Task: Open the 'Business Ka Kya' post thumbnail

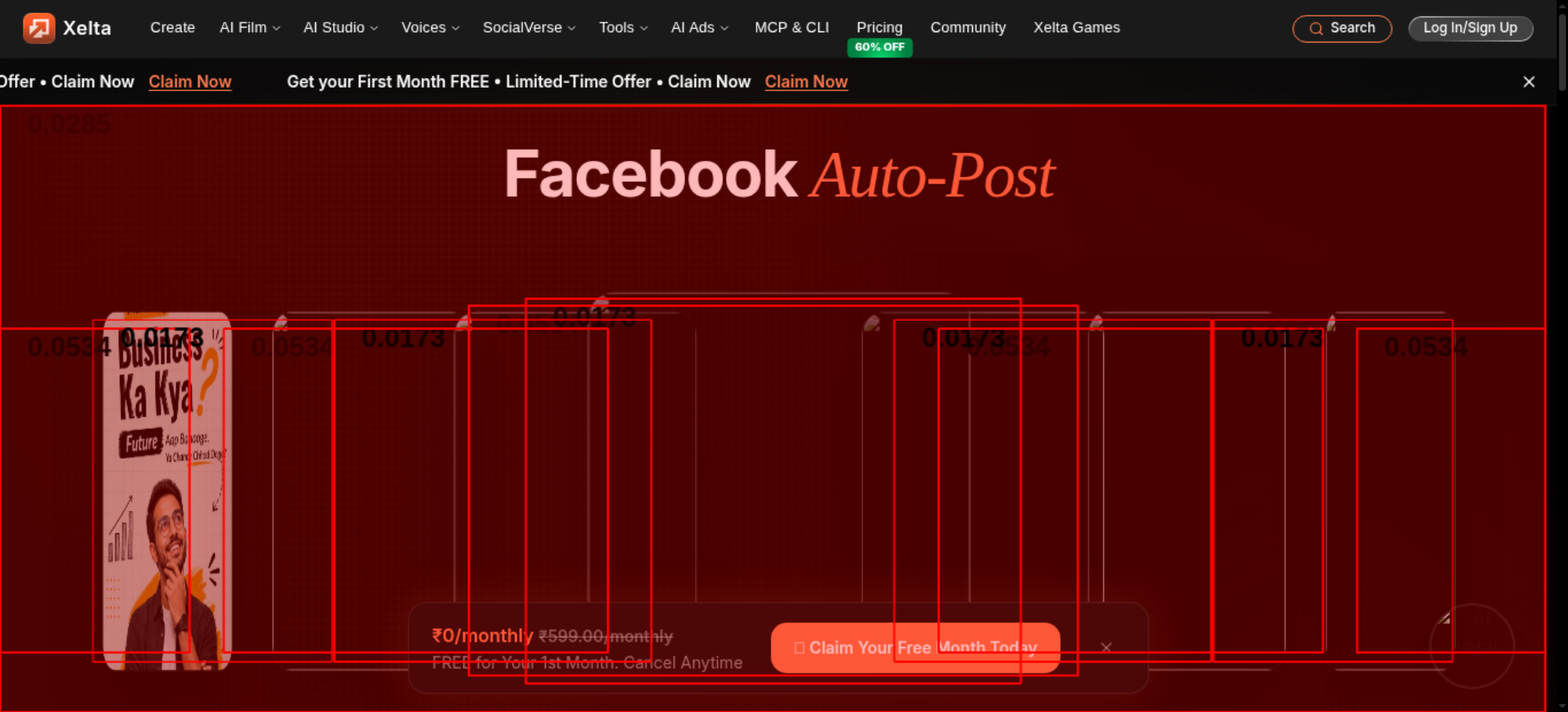Action: point(167,491)
